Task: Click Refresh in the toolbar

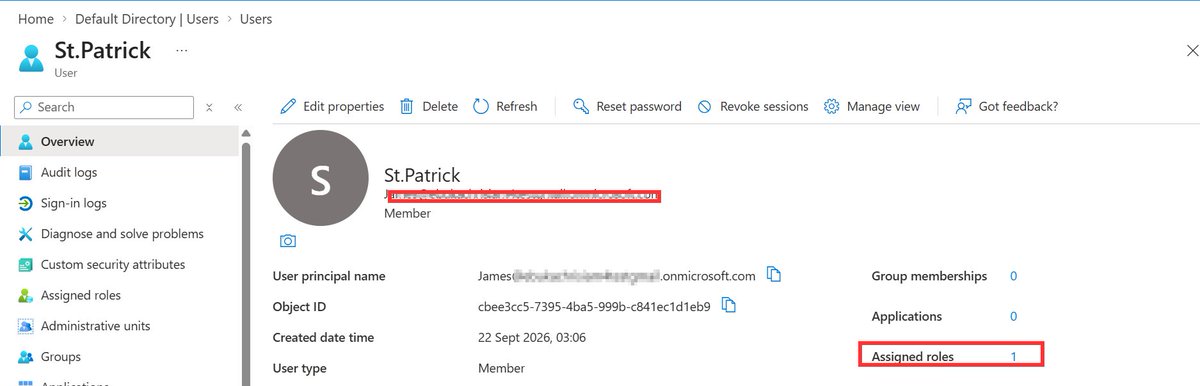Action: tap(504, 106)
